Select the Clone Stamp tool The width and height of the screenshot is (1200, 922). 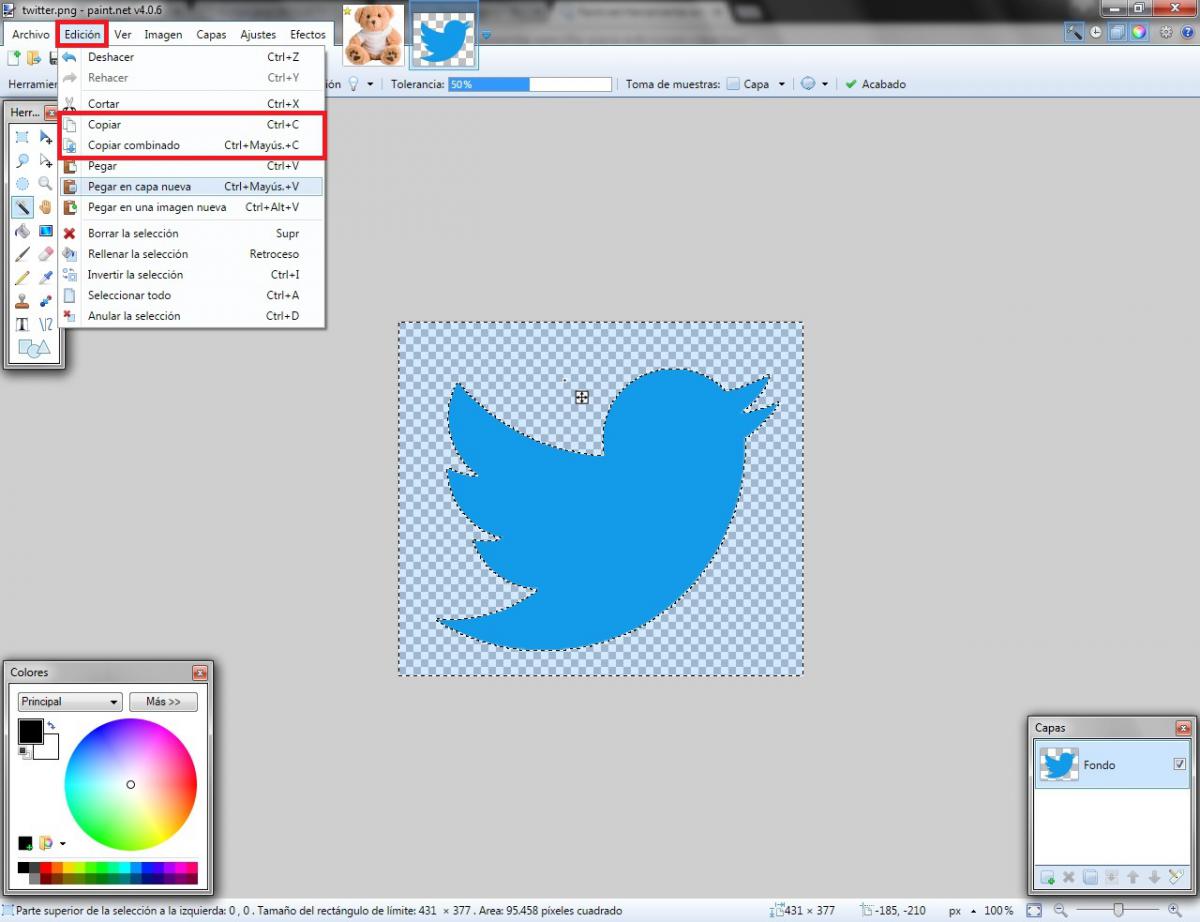(x=22, y=300)
